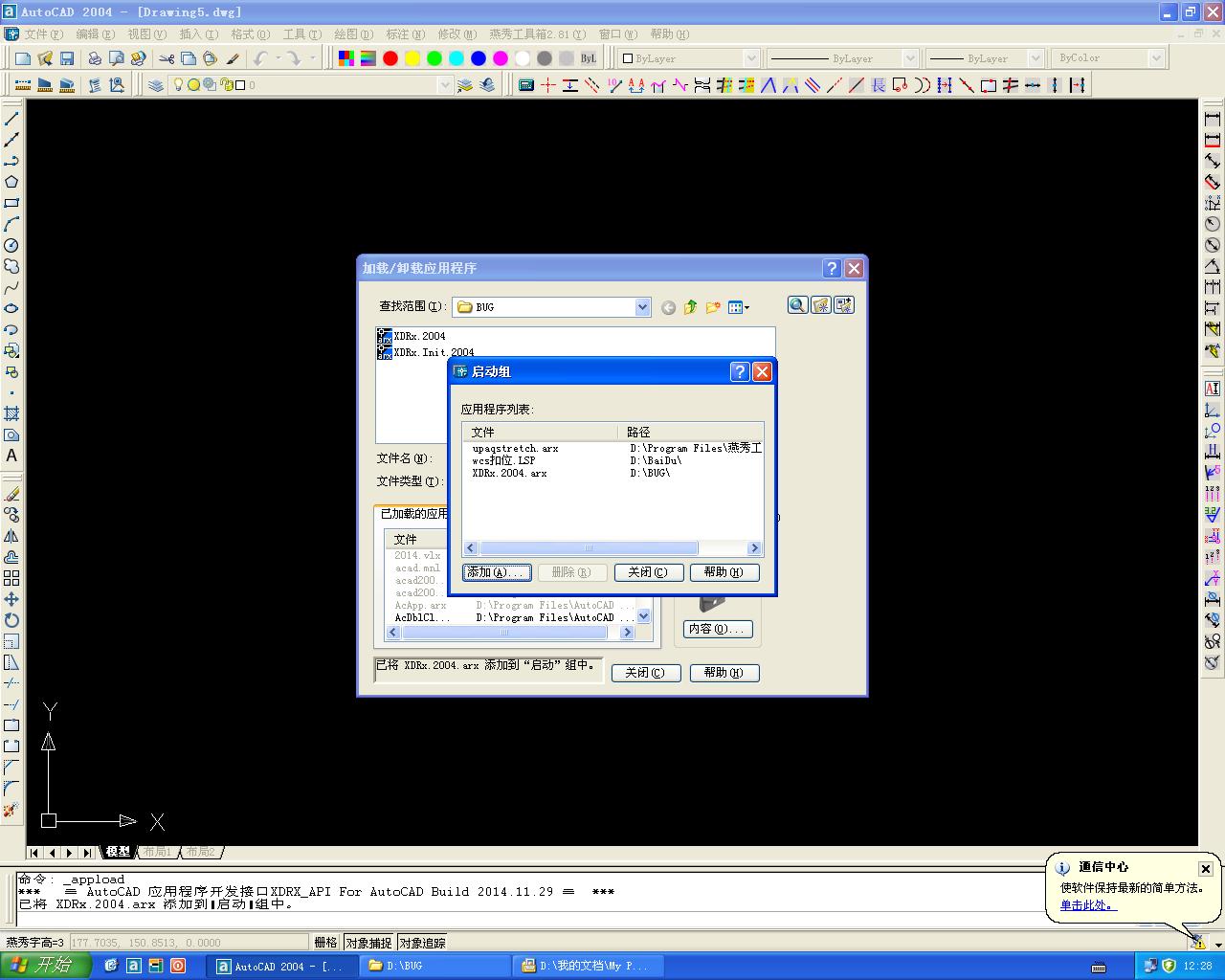The image size is (1225, 980).
Task: Click the Match Properties brush icon
Action: click(x=233, y=58)
